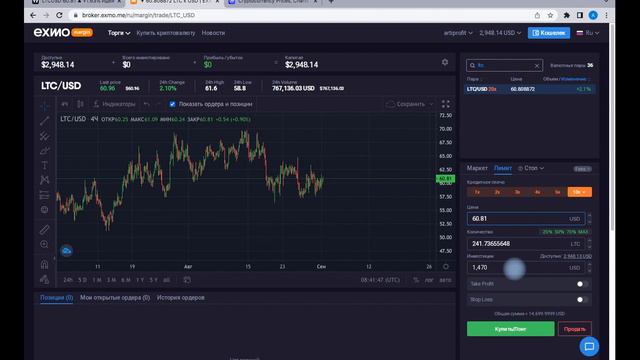
Task: Toggle the magnet mode icon
Action: pyautogui.click(x=44, y=264)
